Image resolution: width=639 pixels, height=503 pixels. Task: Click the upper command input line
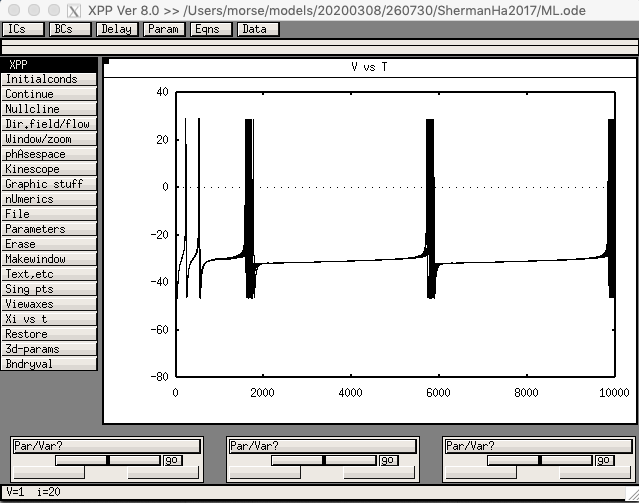coord(320,42)
